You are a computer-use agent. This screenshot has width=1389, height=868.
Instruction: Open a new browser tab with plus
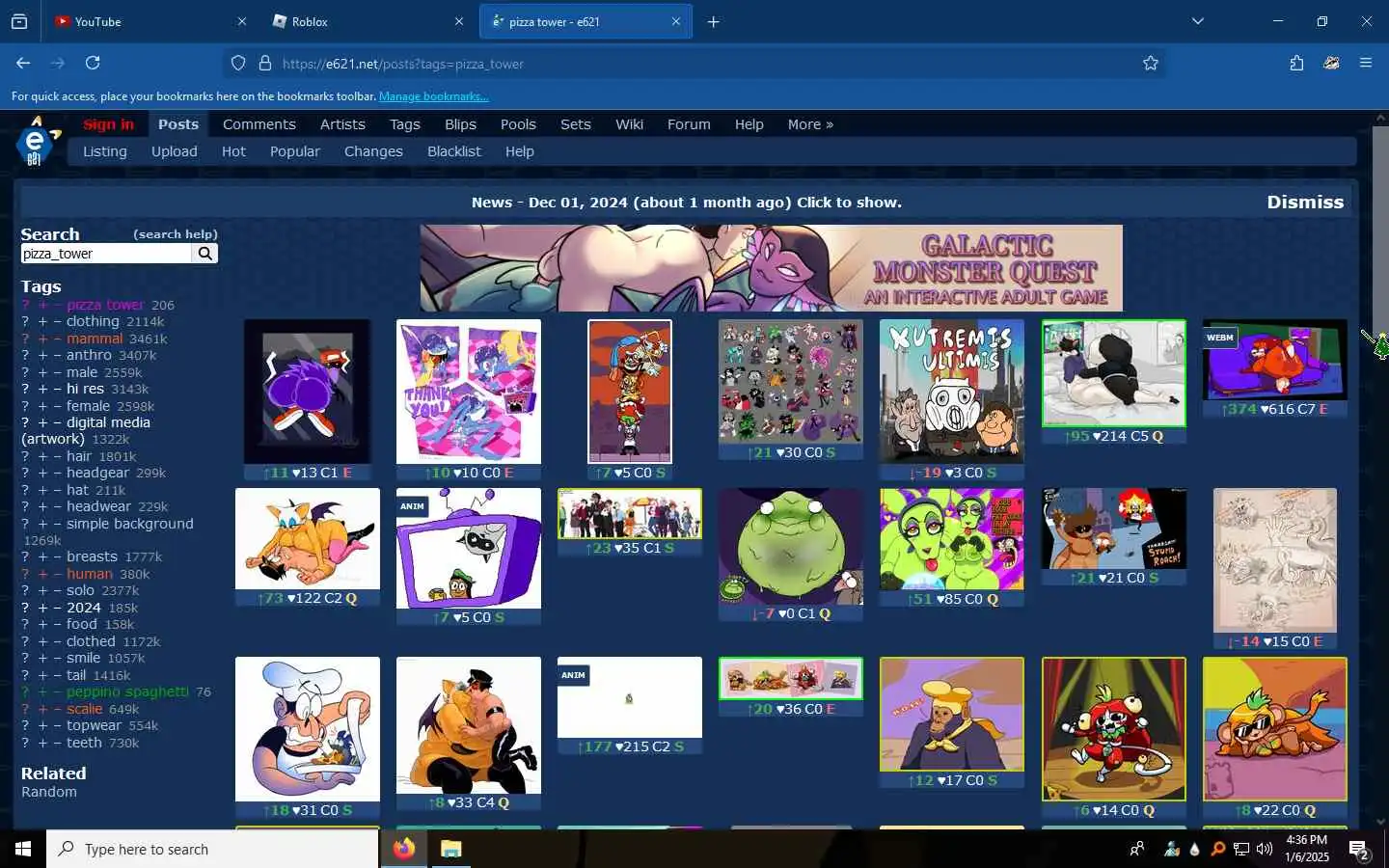coord(713,21)
